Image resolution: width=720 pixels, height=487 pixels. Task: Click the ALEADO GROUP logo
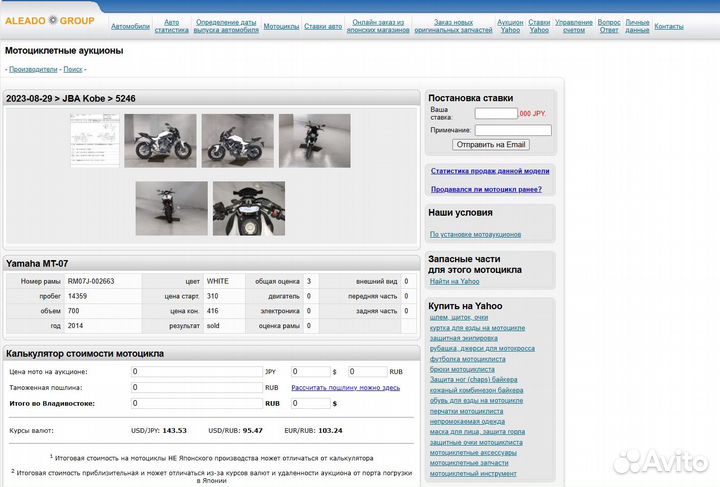tap(50, 20)
